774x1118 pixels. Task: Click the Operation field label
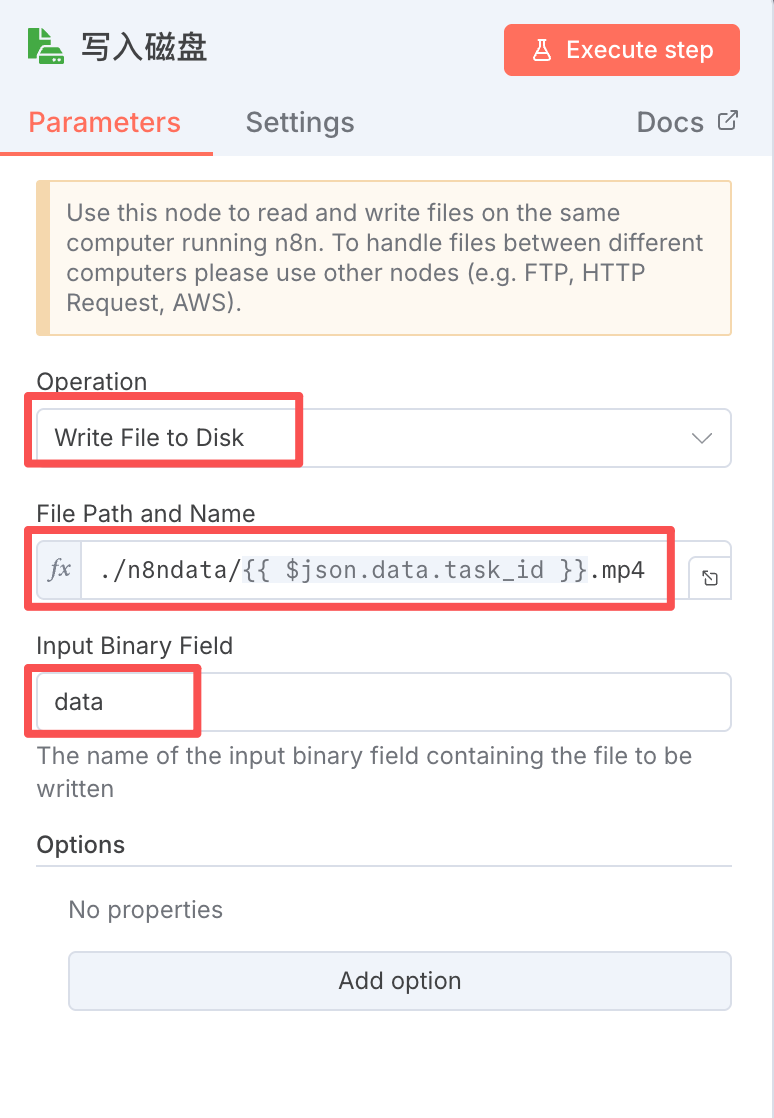(92, 382)
